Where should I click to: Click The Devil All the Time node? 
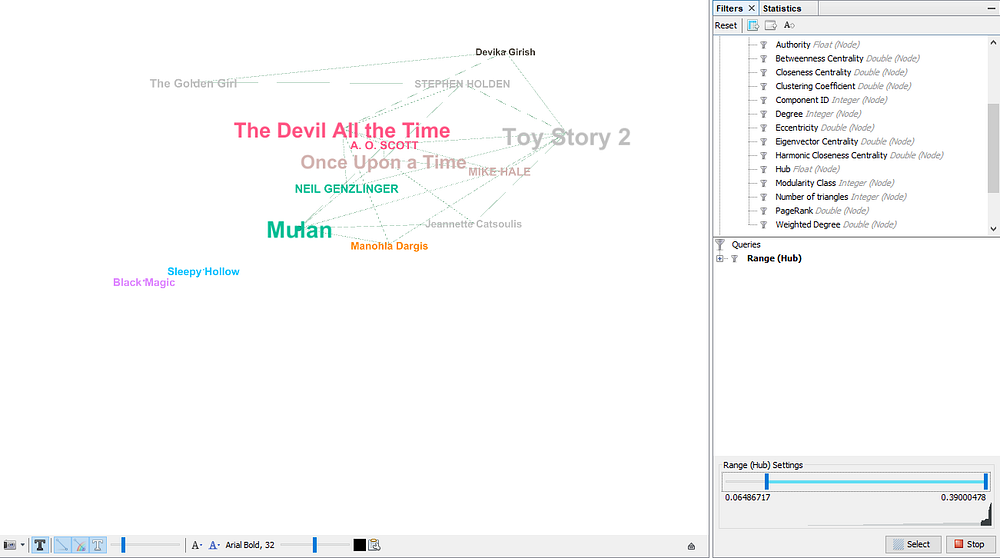pos(342,130)
